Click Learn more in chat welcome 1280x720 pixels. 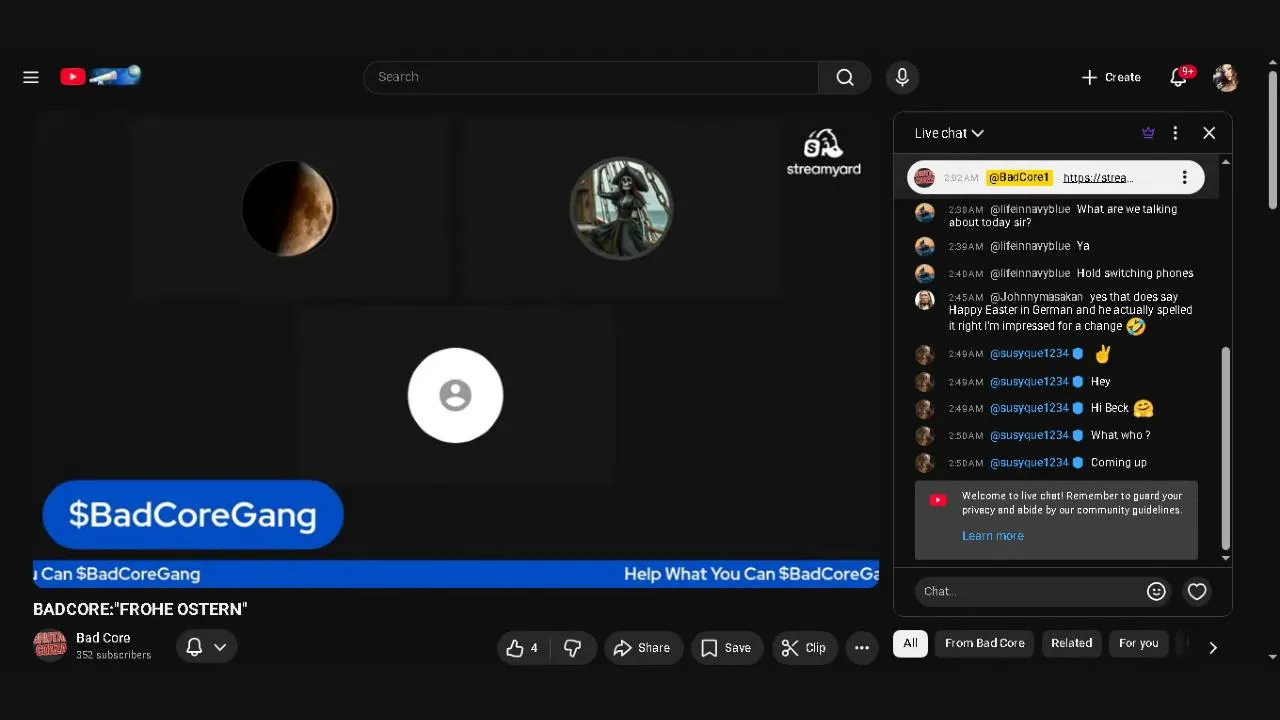coord(993,536)
